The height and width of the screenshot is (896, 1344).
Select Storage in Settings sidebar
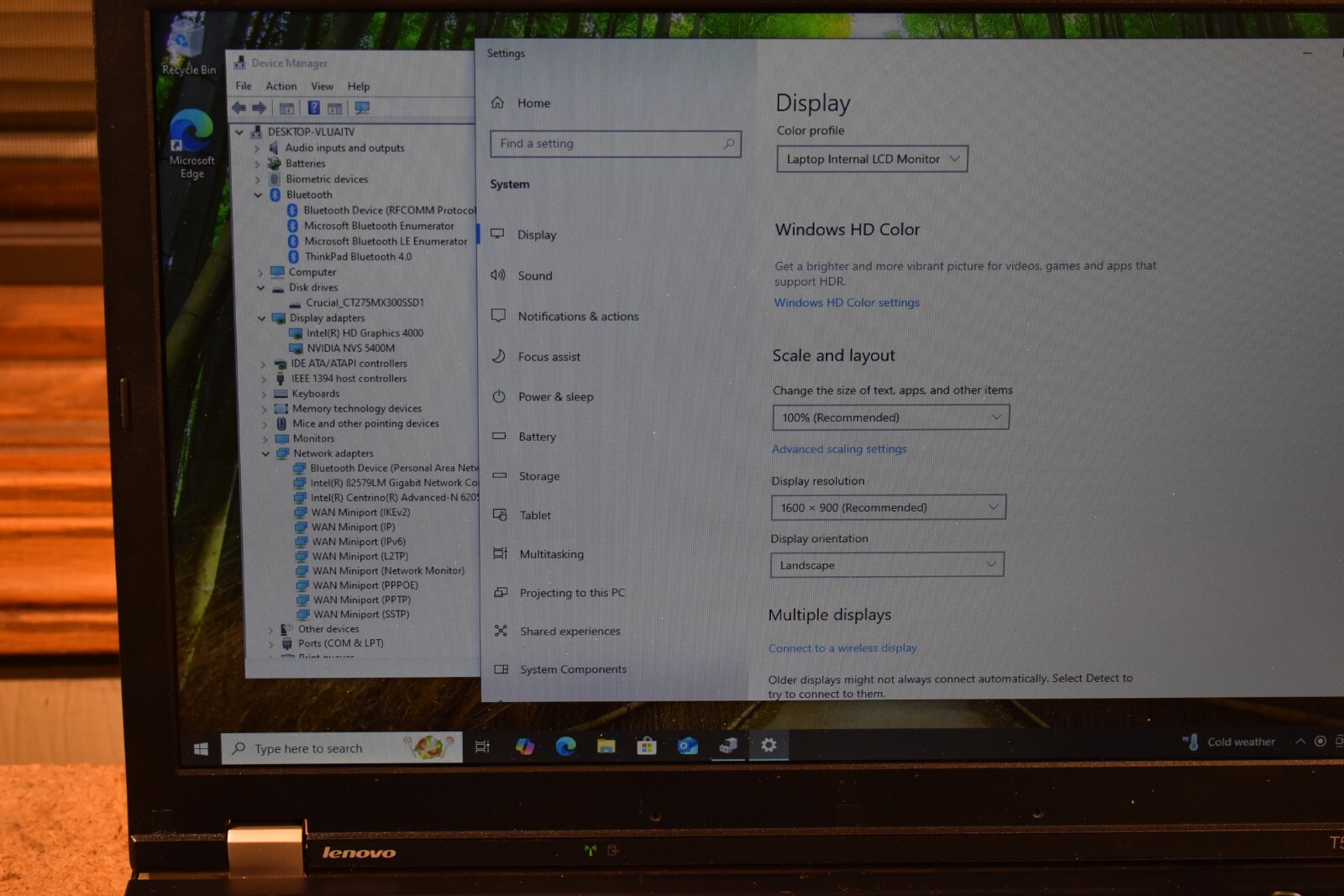[x=538, y=476]
